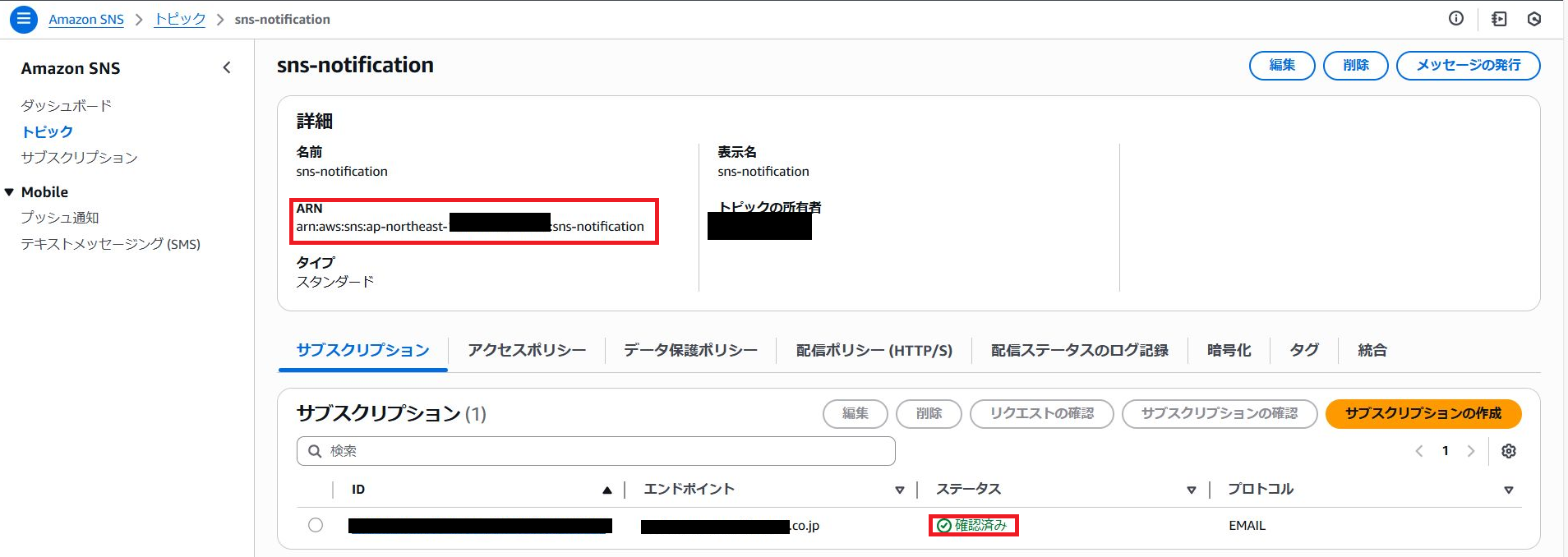The width and height of the screenshot is (1568, 557).
Task: Click the スタンダード type value
Action: click(x=335, y=282)
